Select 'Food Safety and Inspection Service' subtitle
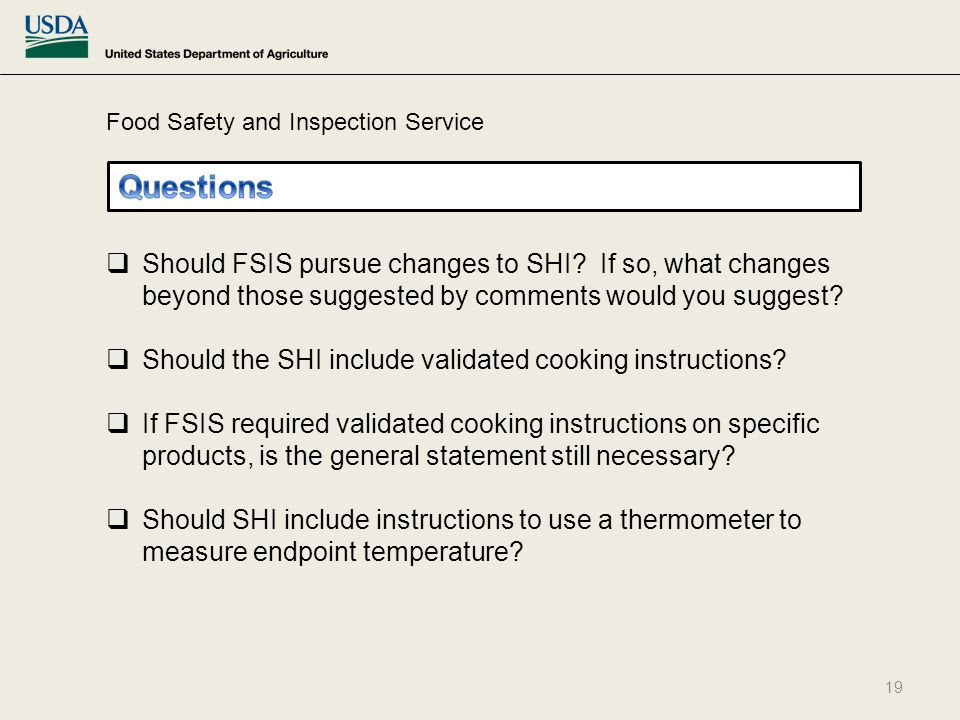 [294, 122]
